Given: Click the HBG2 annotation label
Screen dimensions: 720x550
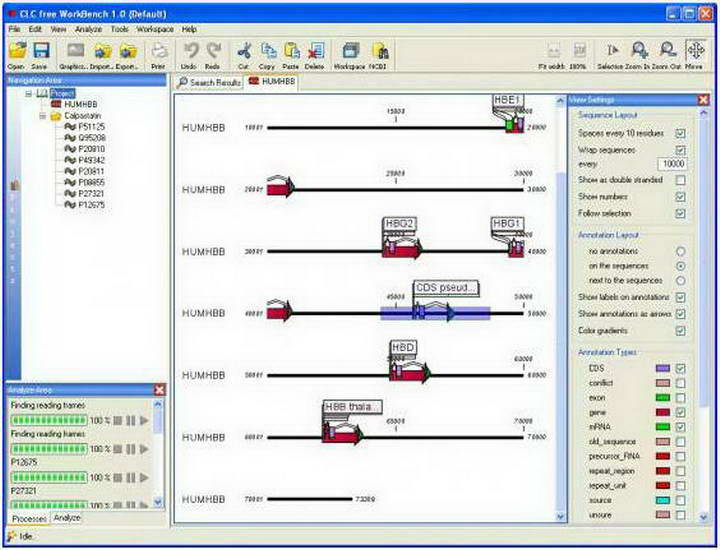Looking at the screenshot, I should coord(399,224).
